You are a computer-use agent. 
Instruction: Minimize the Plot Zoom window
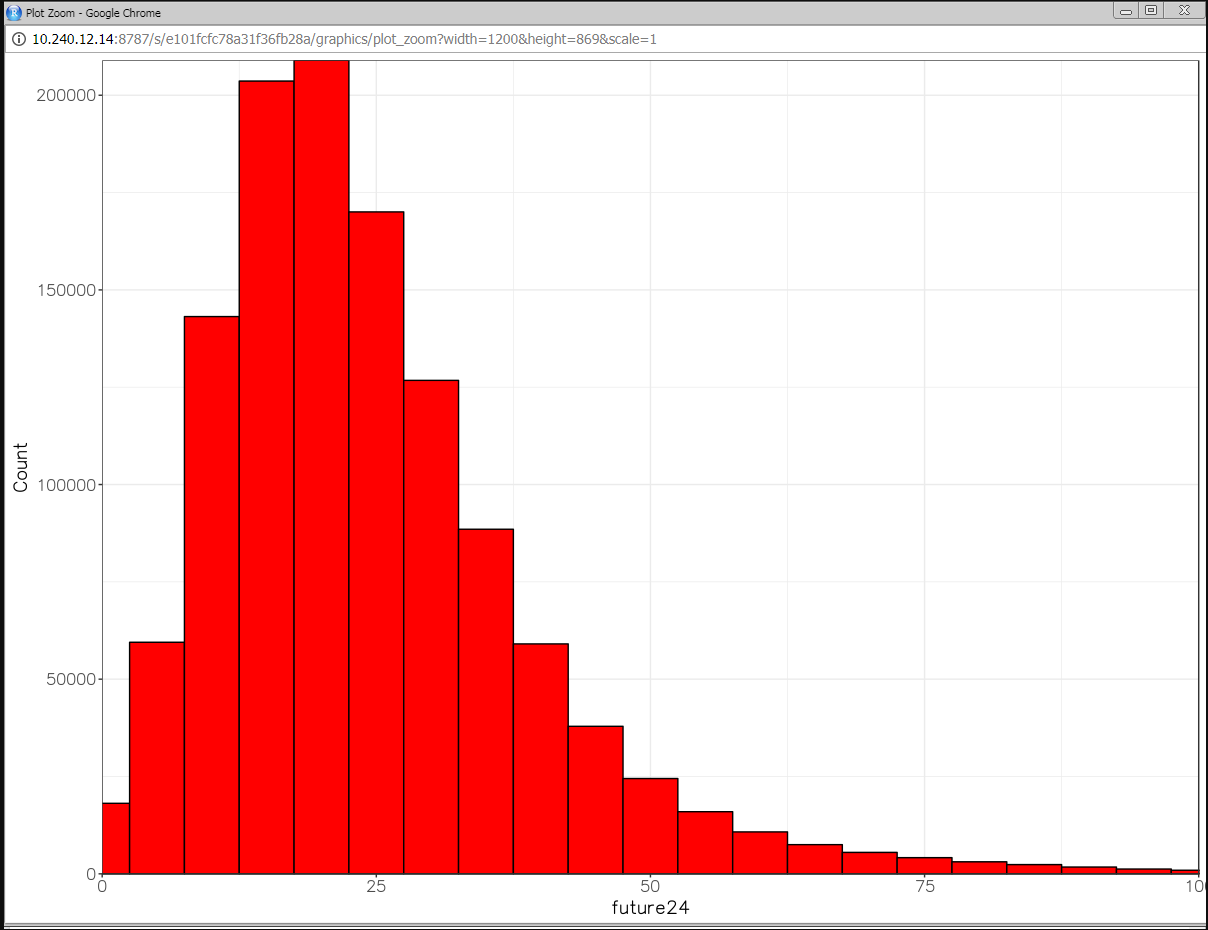point(1126,10)
